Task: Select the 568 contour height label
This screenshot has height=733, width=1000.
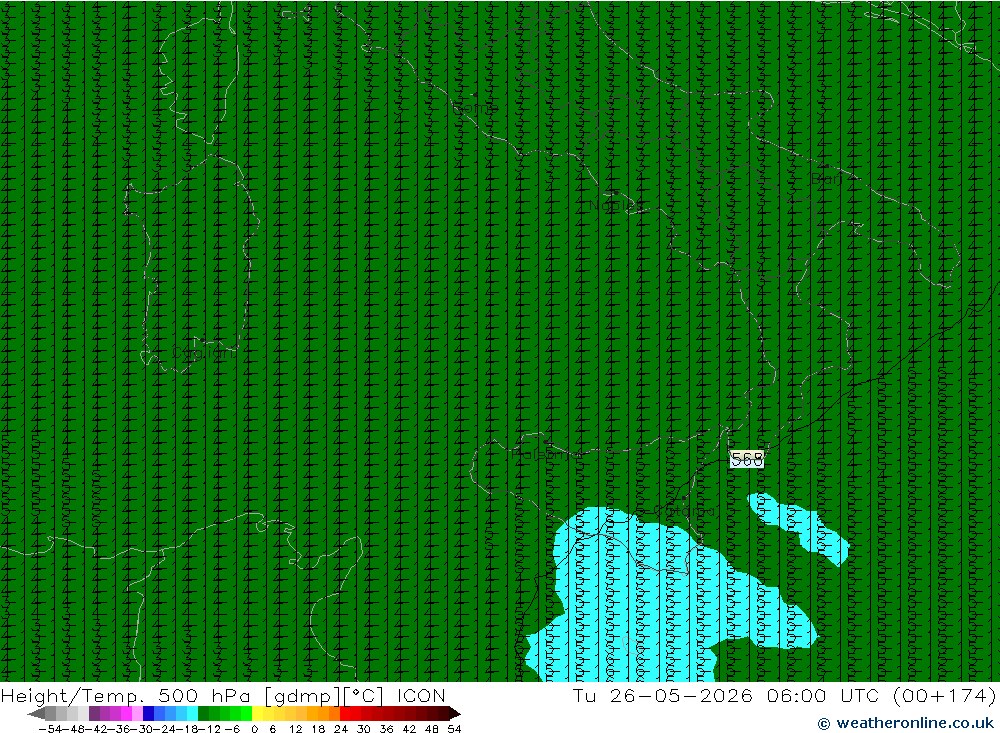Action: [746, 459]
